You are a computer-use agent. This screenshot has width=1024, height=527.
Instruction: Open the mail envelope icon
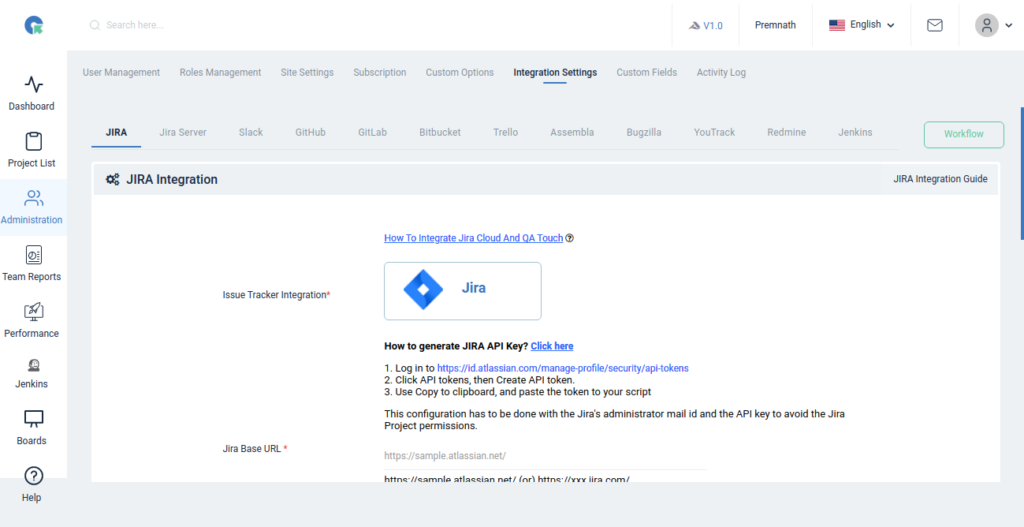(935, 25)
